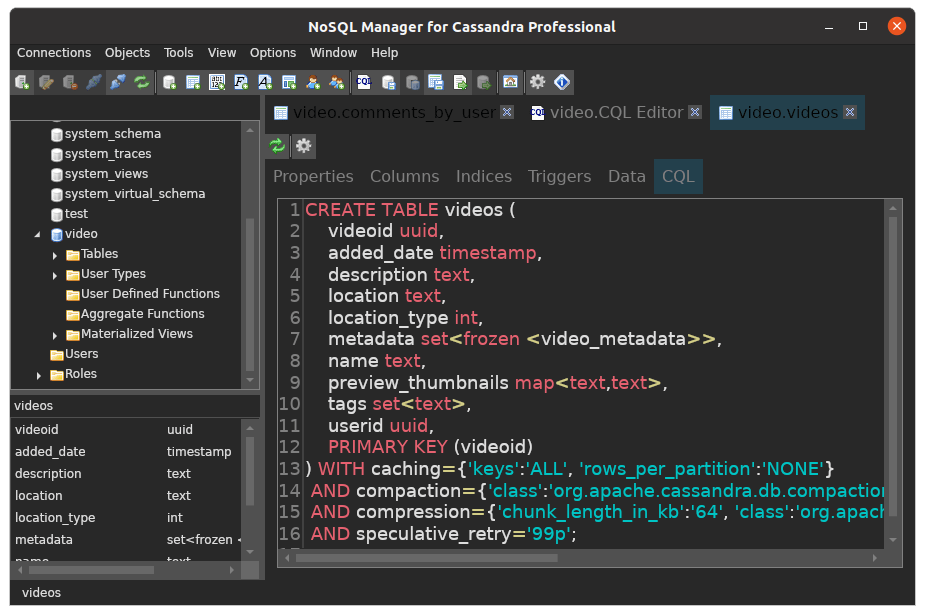Click the blue info icon in toolbar

point(562,82)
